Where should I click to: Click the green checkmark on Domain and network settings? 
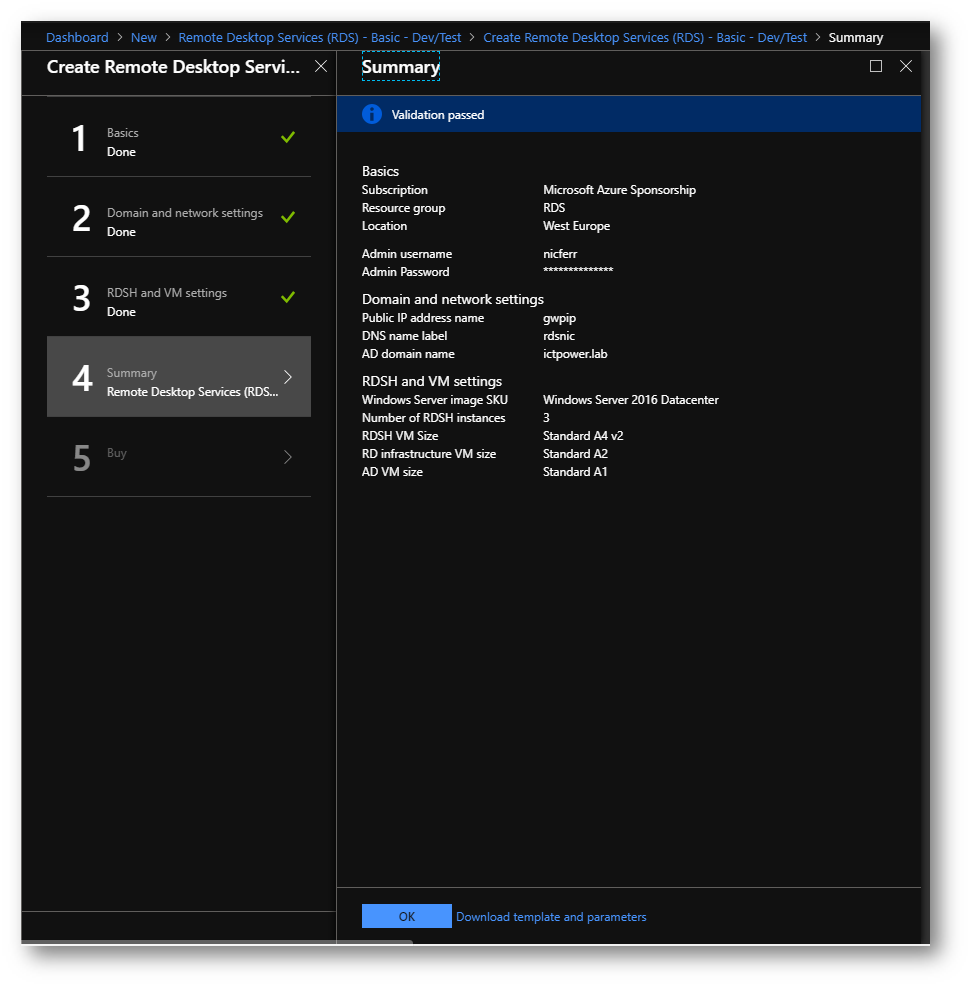288,217
